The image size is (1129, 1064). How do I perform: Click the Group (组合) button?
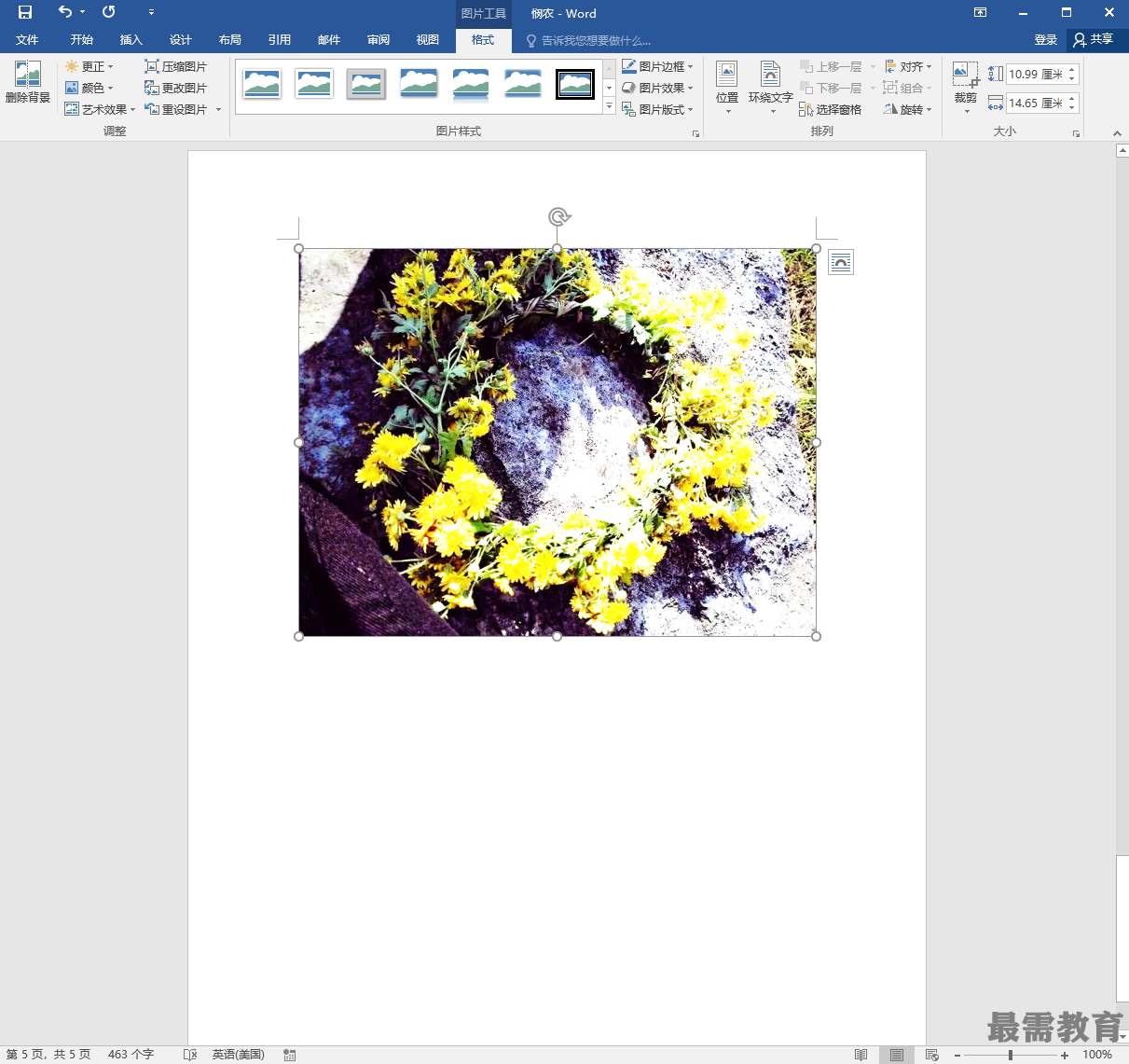click(x=908, y=88)
